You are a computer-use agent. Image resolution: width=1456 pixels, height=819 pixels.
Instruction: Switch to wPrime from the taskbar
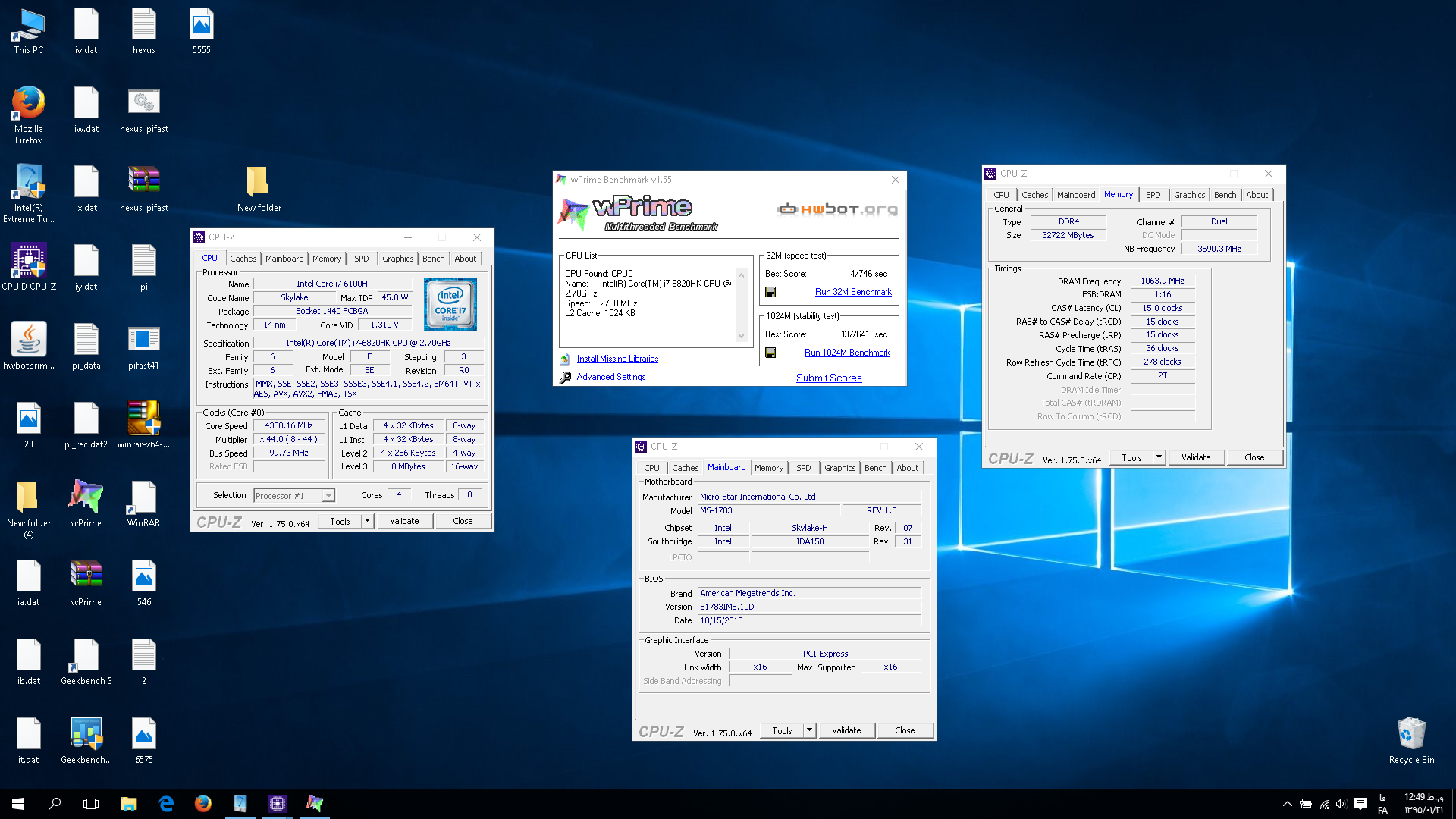tap(314, 804)
